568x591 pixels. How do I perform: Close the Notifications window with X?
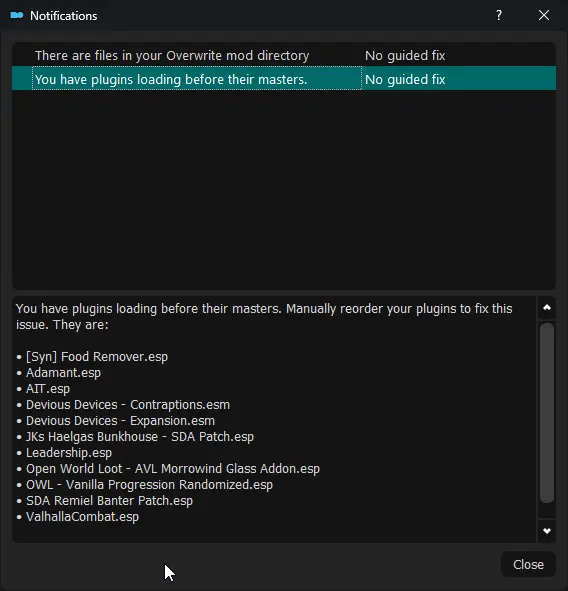pos(544,15)
